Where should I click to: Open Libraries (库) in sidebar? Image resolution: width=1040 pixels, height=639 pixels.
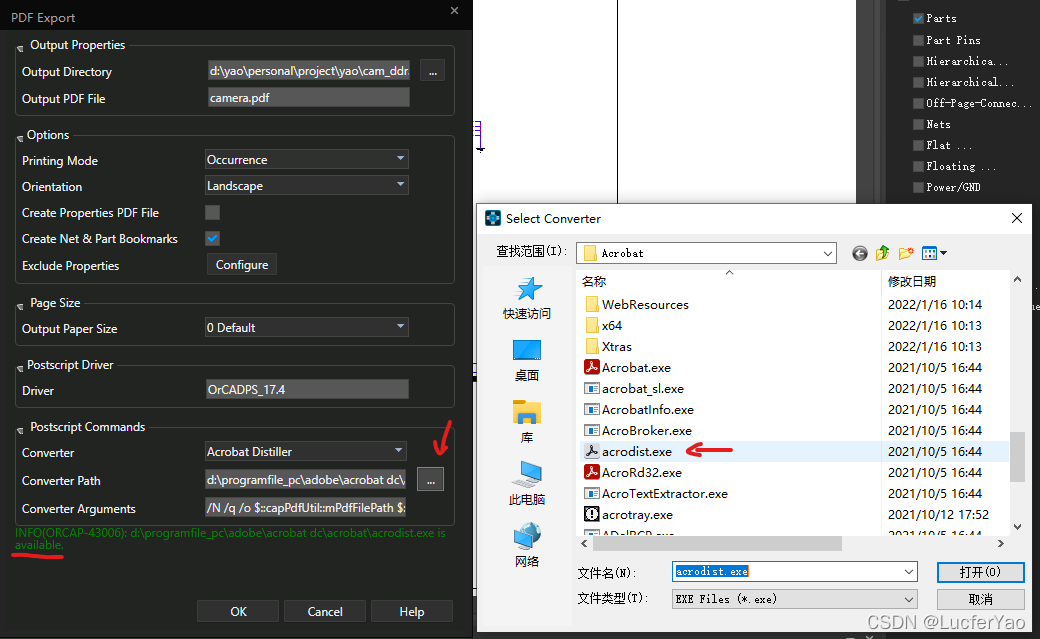point(527,422)
